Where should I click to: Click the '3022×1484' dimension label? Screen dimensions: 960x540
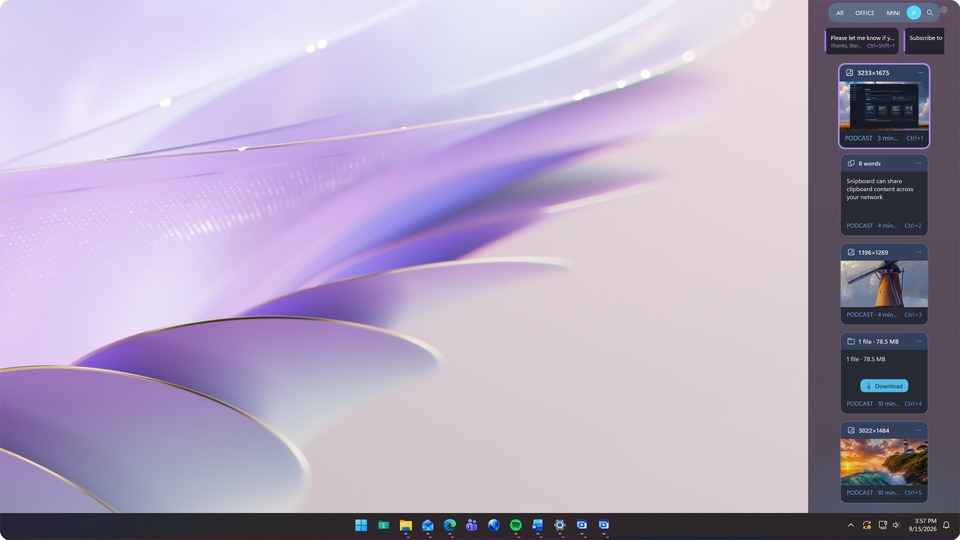[x=874, y=430]
